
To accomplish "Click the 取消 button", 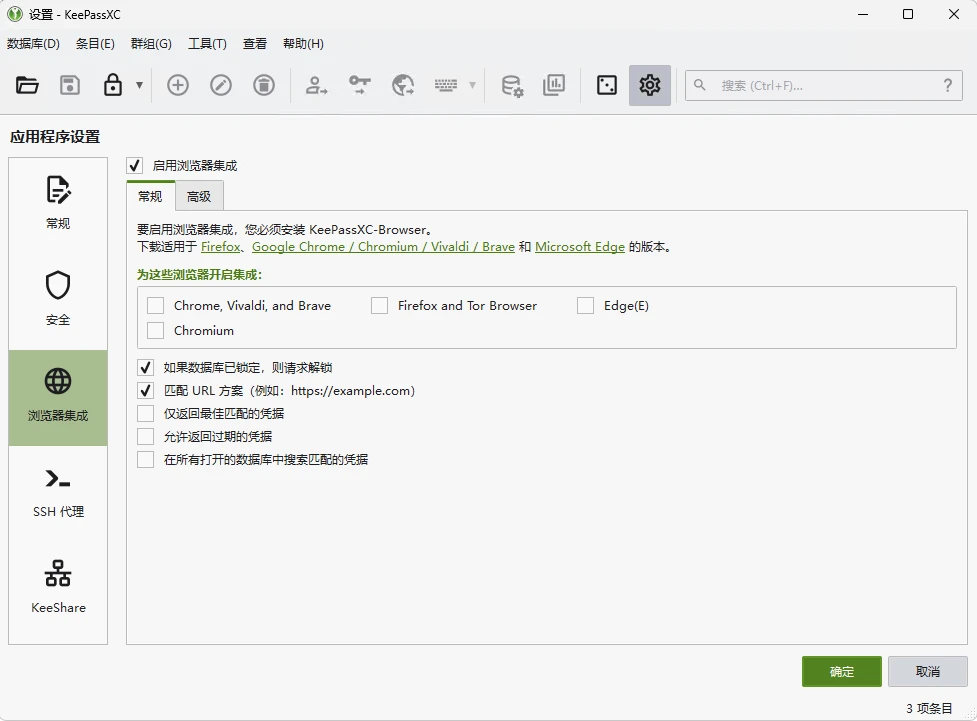I will (928, 672).
